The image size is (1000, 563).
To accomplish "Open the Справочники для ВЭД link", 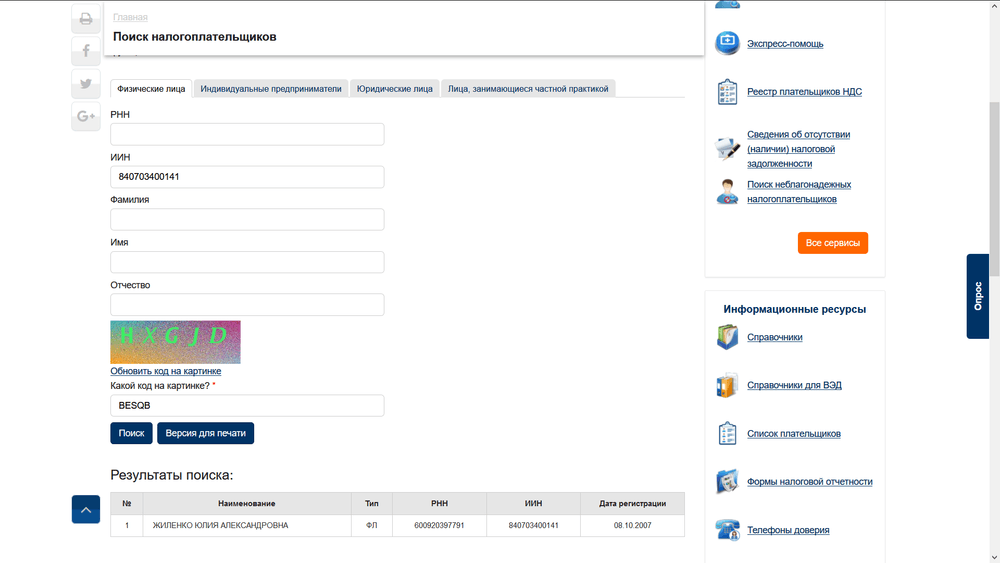I will (795, 385).
